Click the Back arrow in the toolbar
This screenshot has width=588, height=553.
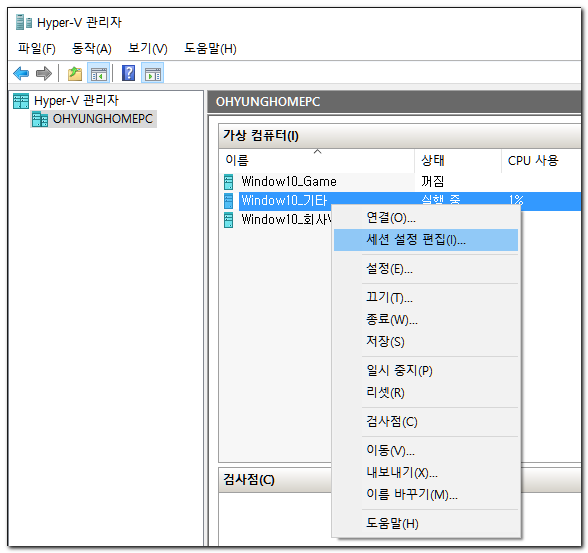pyautogui.click(x=21, y=73)
